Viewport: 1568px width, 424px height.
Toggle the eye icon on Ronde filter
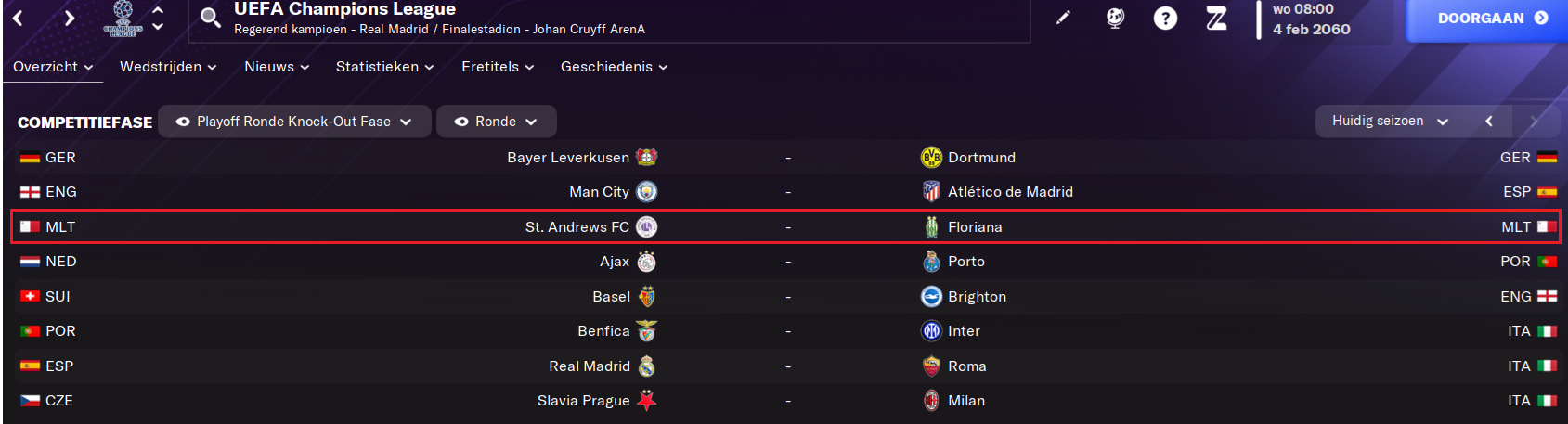(461, 122)
